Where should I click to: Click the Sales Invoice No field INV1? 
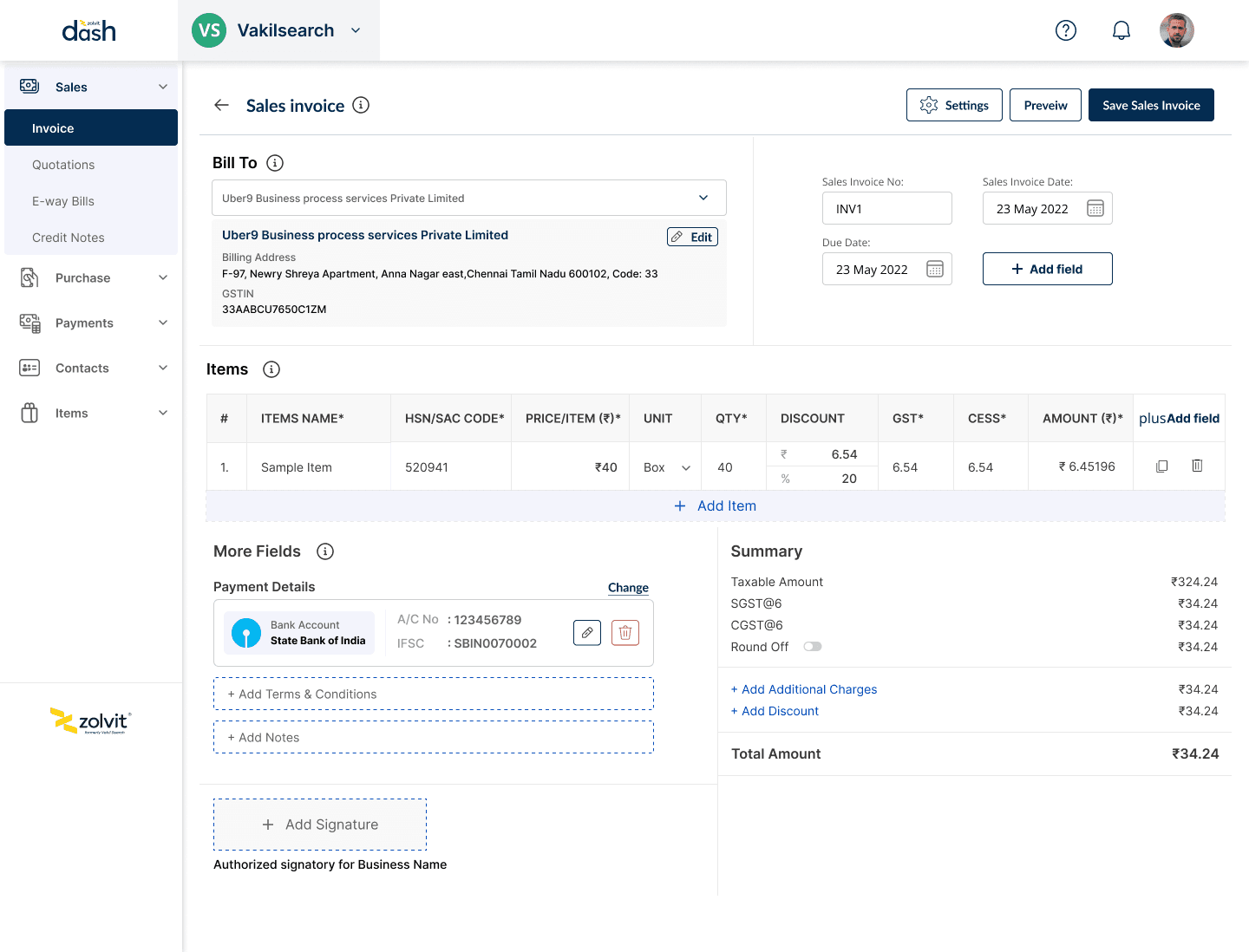[886, 208]
